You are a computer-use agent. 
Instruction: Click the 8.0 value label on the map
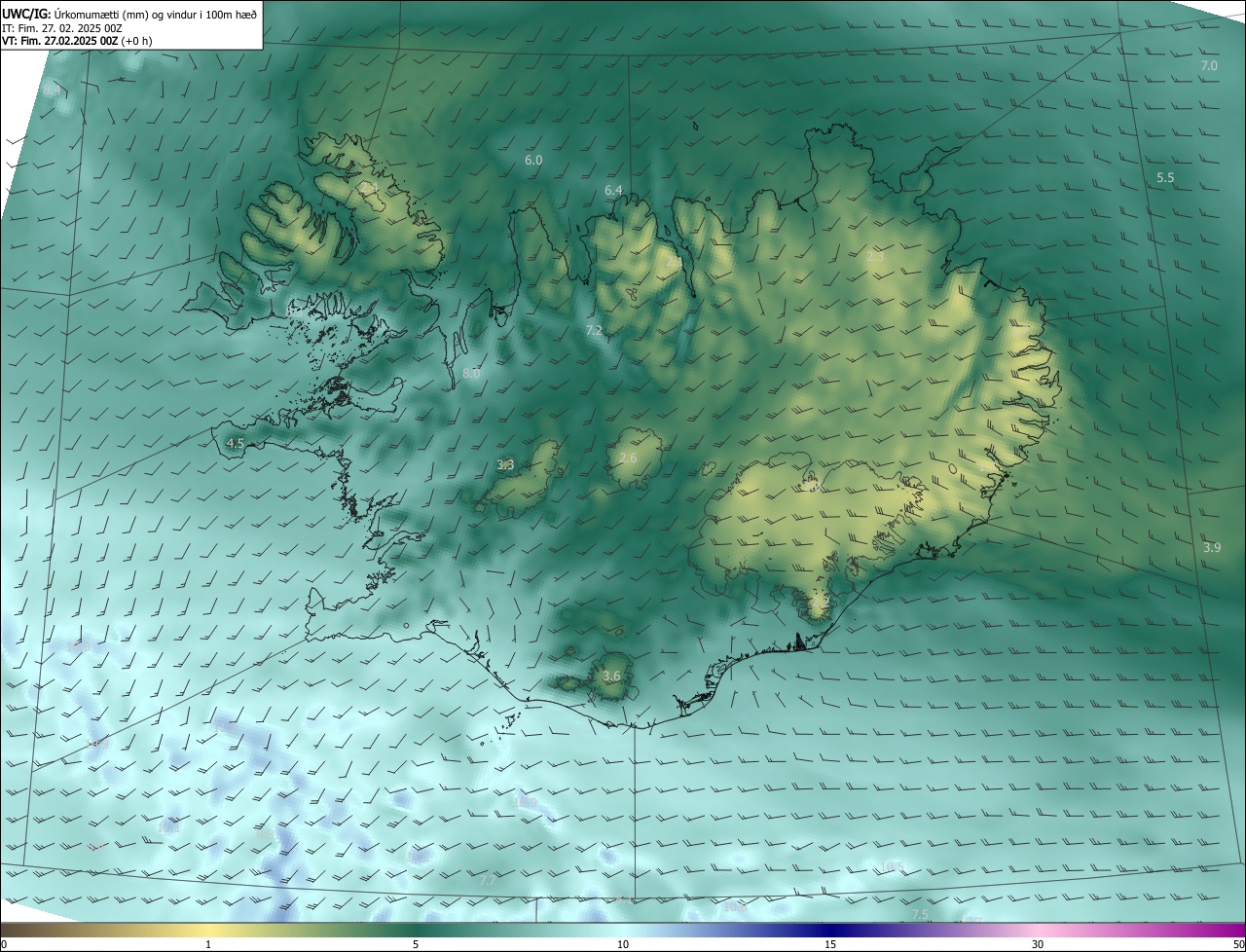click(471, 374)
